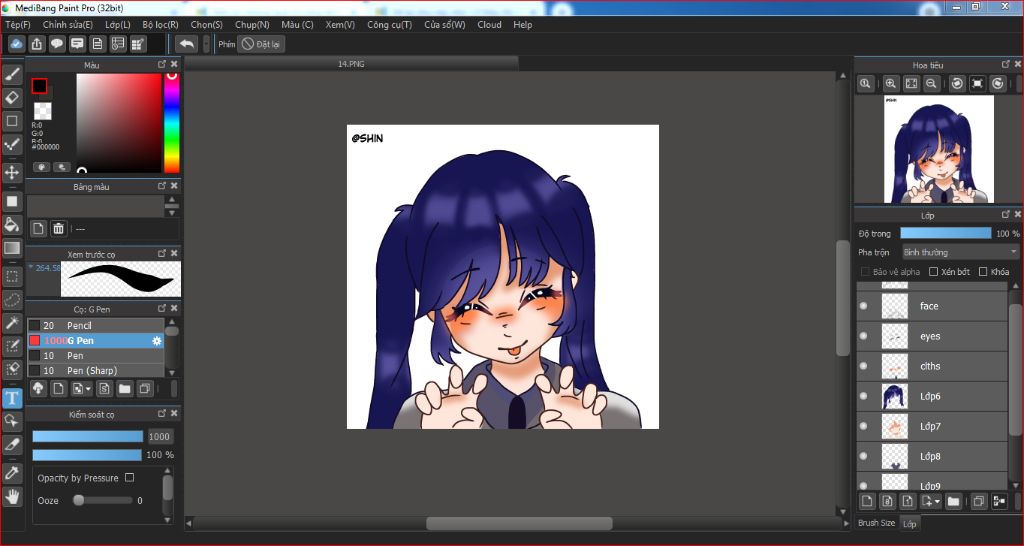Undock the Màu color panel
Screen dimensions: 1024x546
coord(162,64)
